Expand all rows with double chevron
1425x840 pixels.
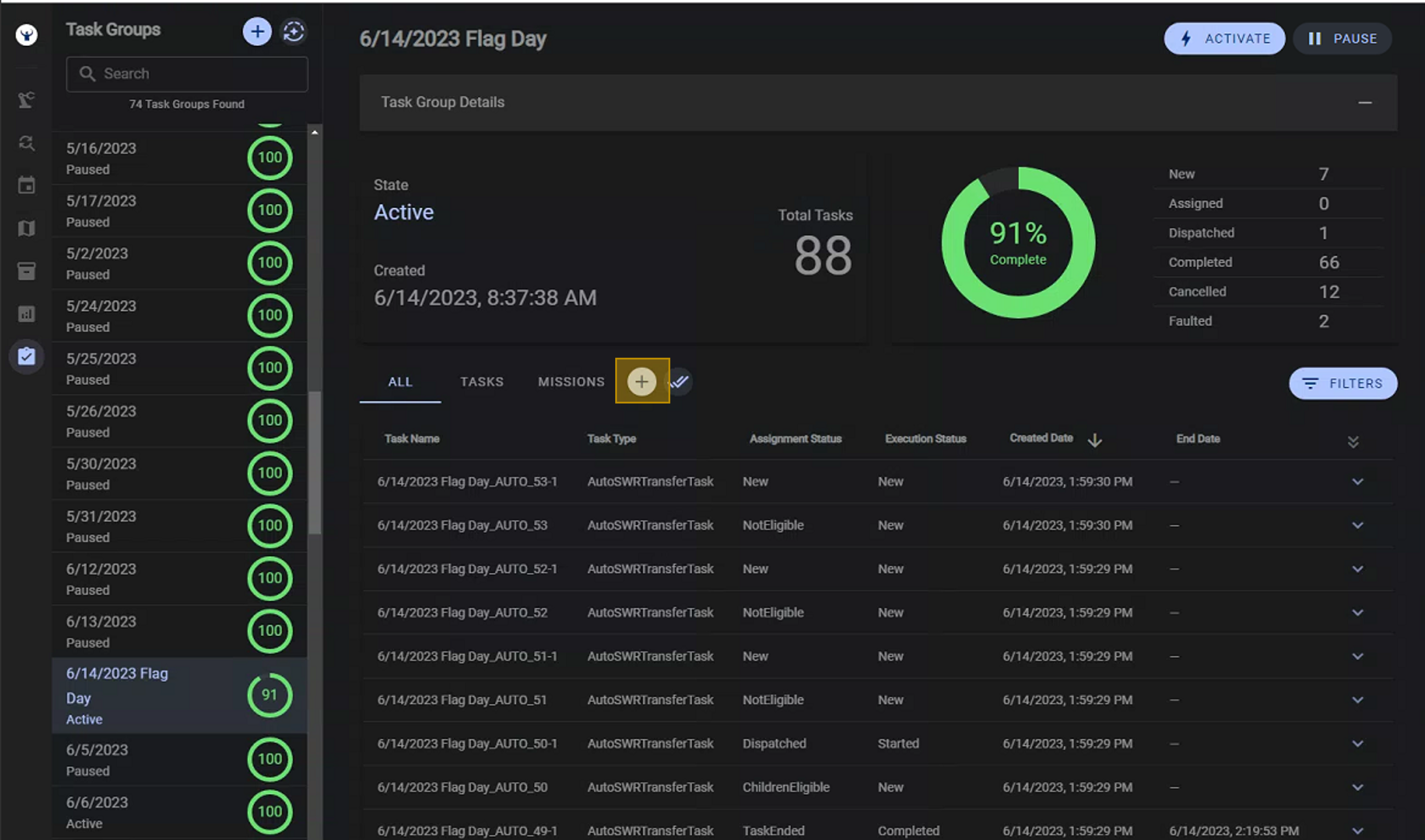[1353, 441]
